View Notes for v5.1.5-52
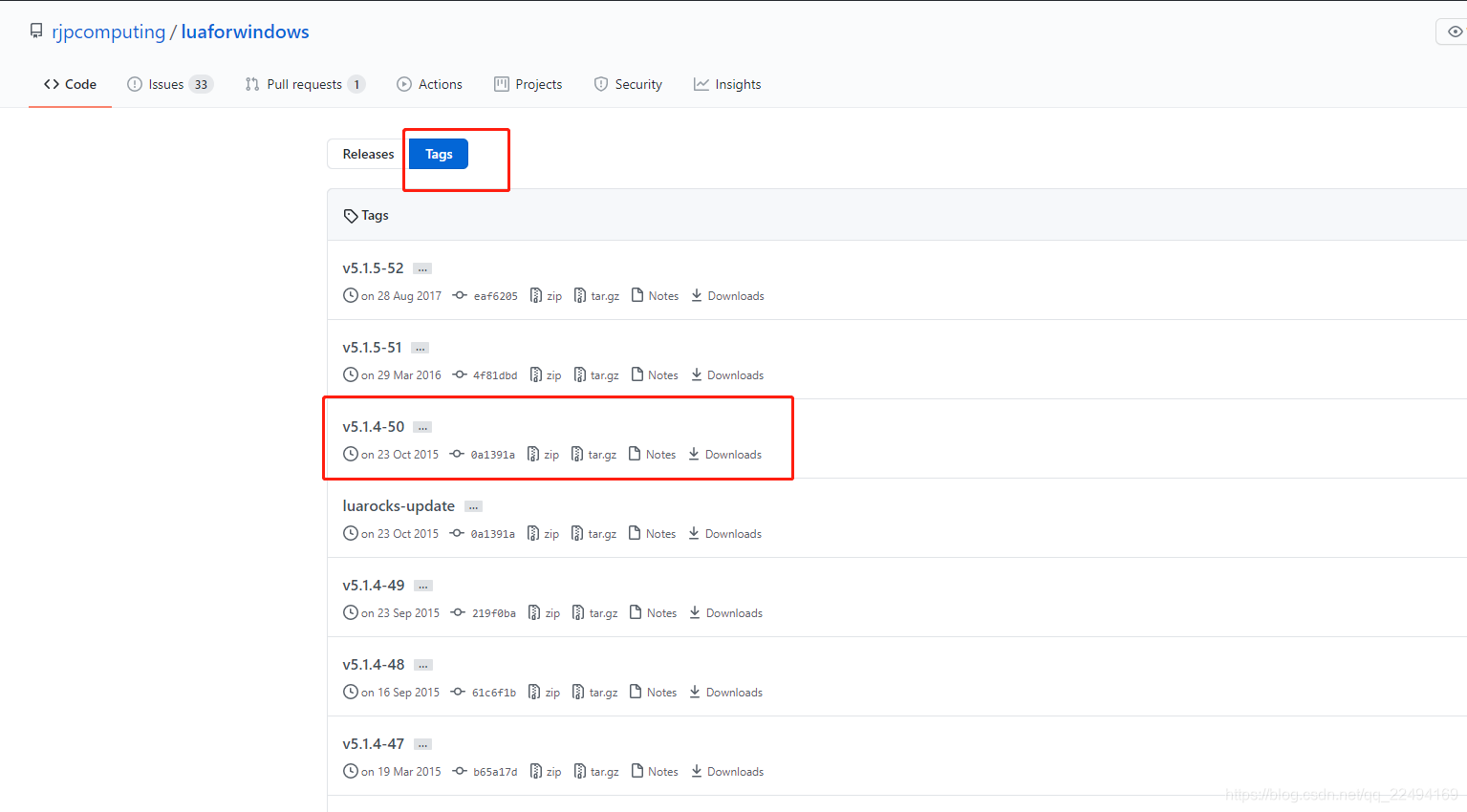 (655, 296)
